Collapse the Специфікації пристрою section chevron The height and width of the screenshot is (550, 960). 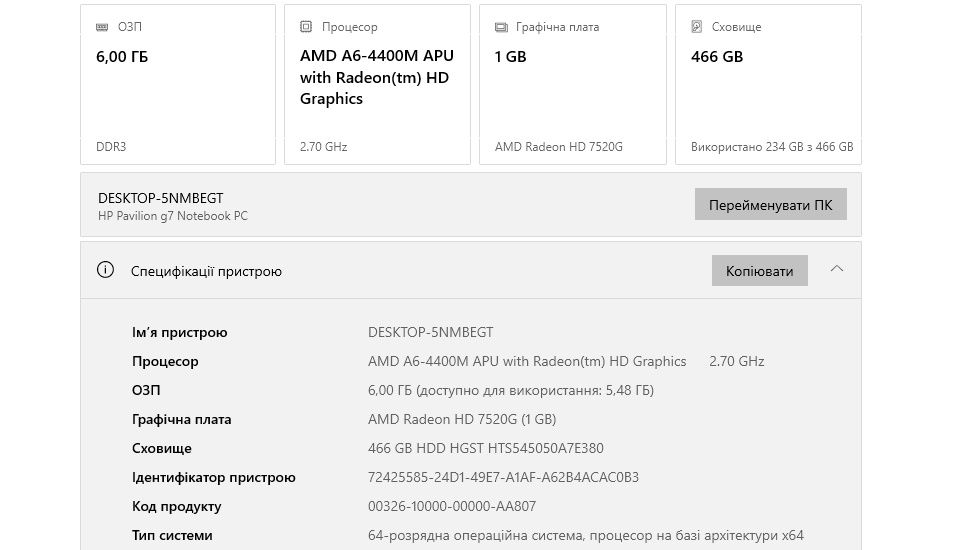(x=837, y=269)
